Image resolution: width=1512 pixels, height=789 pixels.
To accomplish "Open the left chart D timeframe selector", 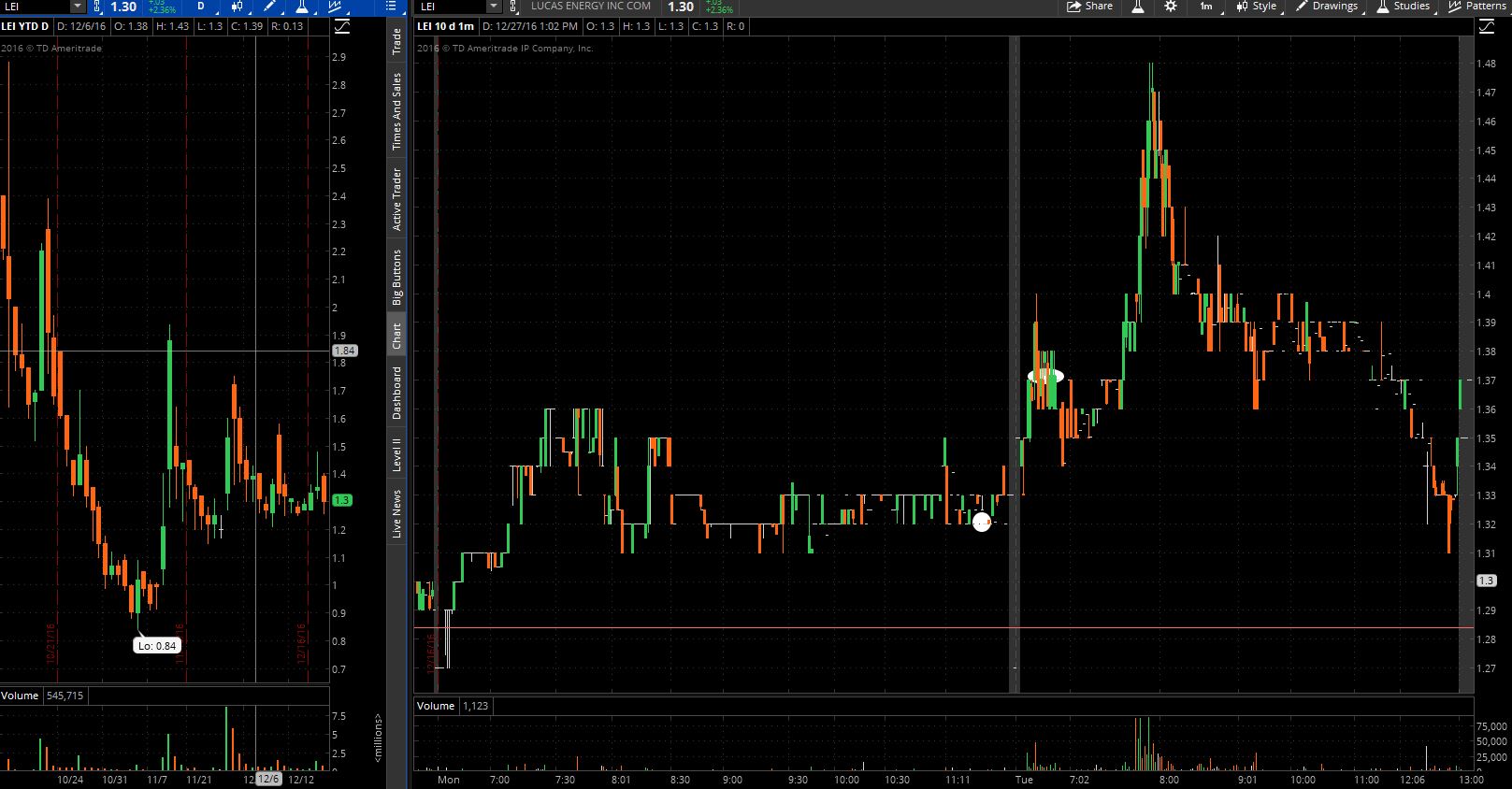I will tap(200, 7).
